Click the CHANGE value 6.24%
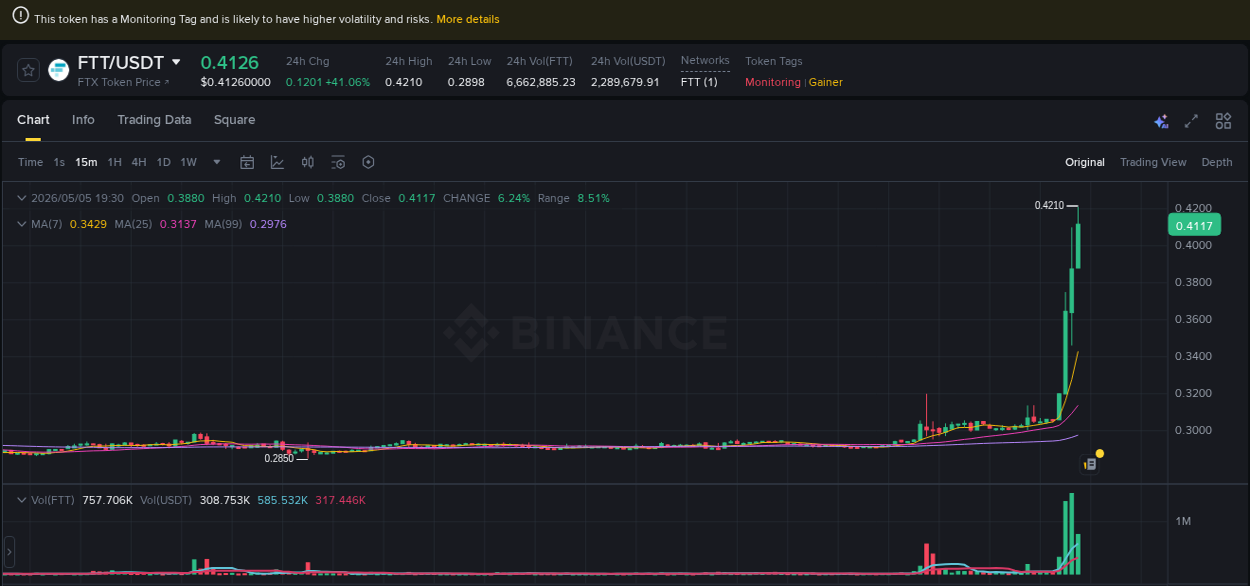Image resolution: width=1250 pixels, height=586 pixels. tap(514, 198)
